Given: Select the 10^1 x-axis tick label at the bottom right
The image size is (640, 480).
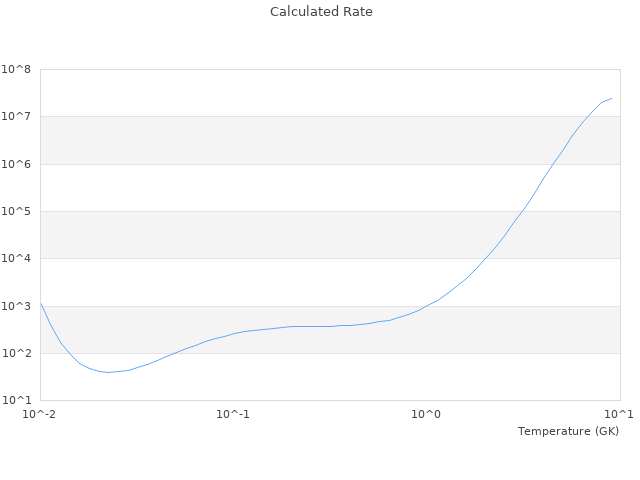Looking at the screenshot, I should [618, 414].
